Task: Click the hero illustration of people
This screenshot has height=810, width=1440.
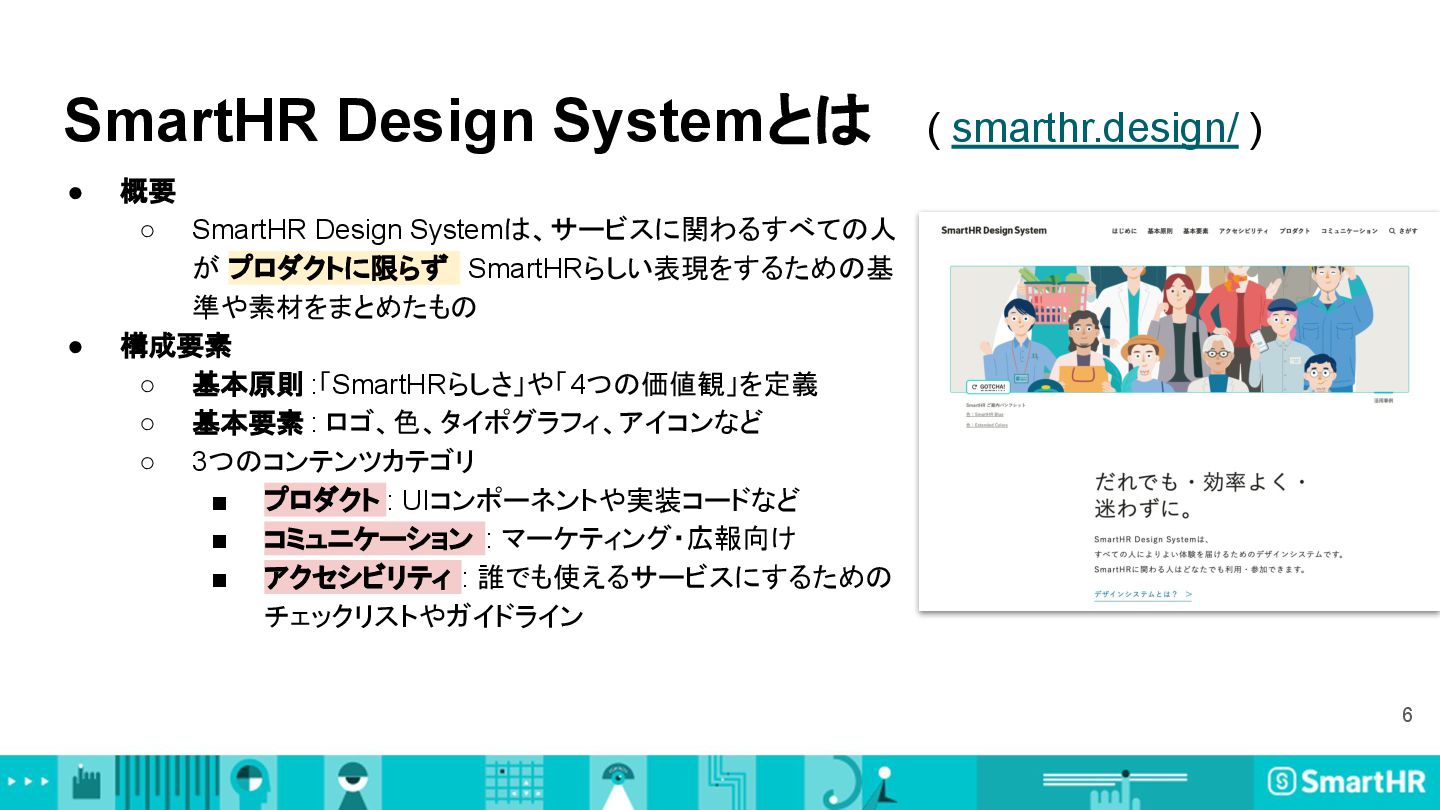Action: click(1179, 328)
